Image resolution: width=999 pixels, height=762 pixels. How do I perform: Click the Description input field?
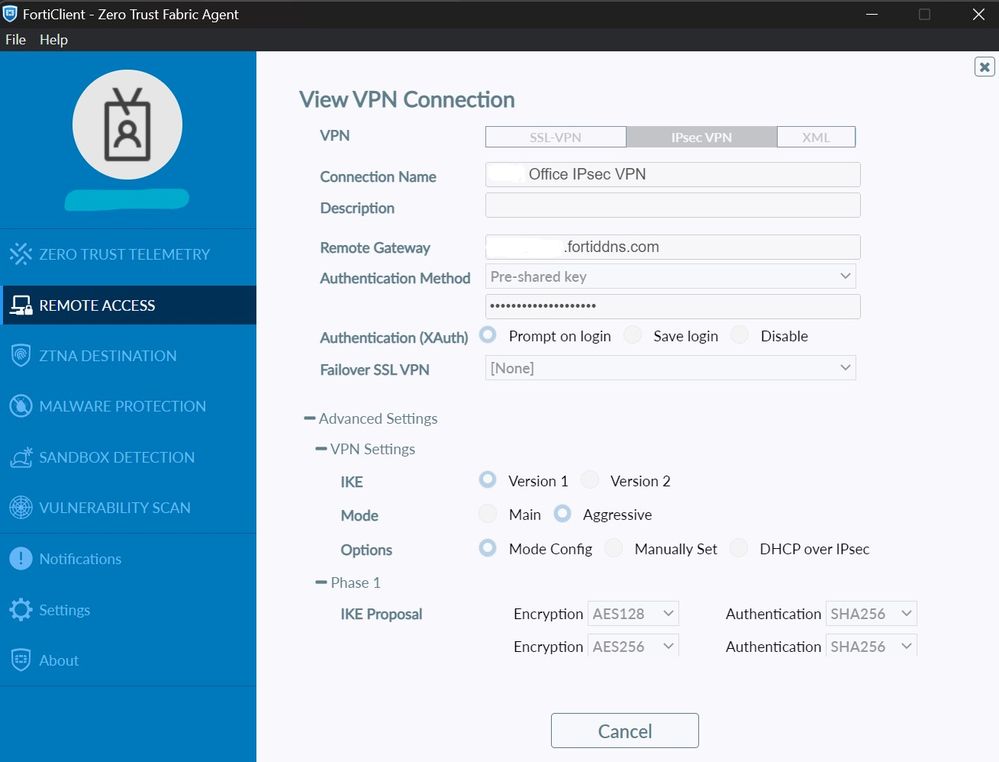pyautogui.click(x=673, y=205)
